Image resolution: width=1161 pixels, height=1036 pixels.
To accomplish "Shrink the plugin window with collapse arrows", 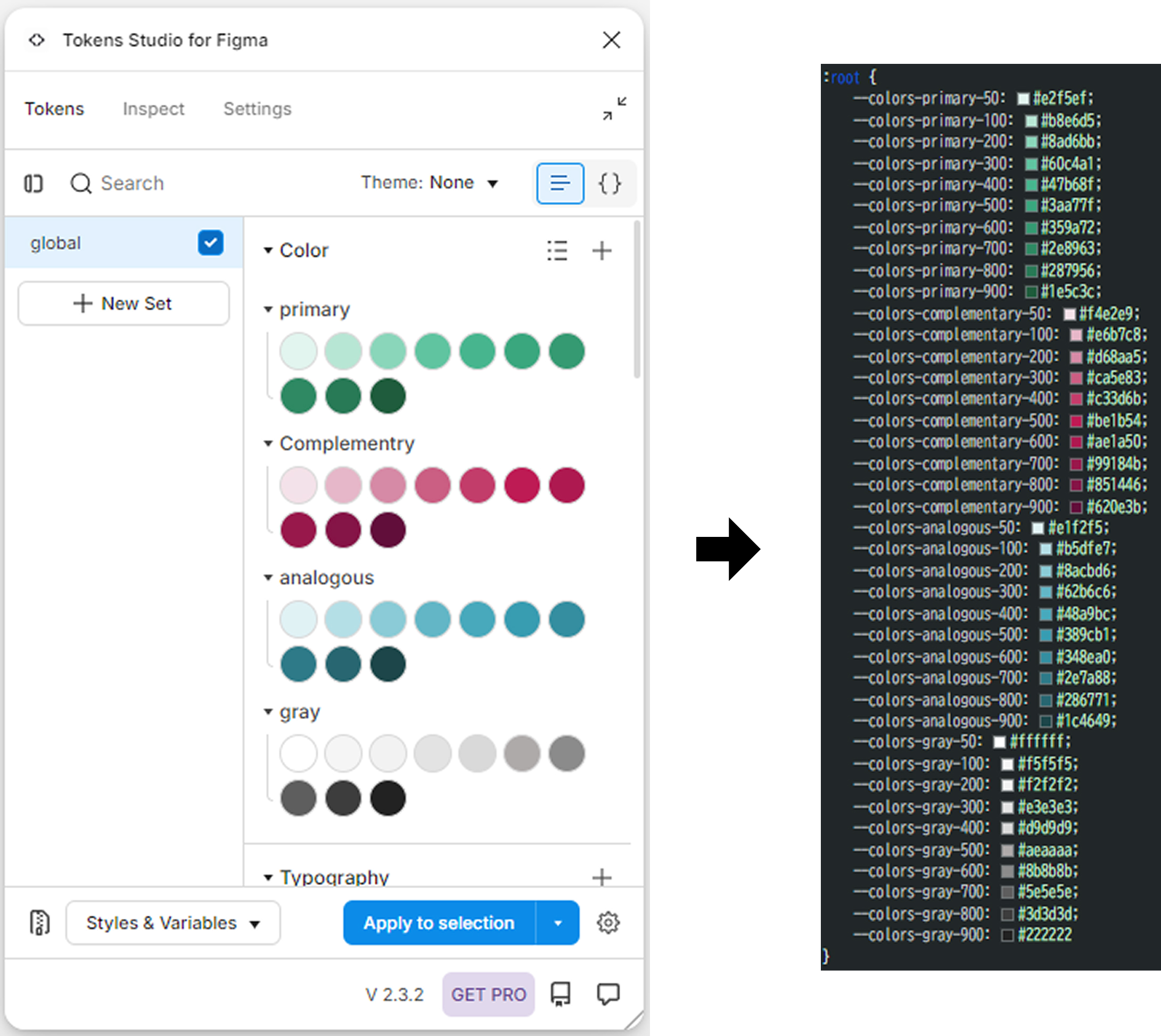I will (614, 108).
